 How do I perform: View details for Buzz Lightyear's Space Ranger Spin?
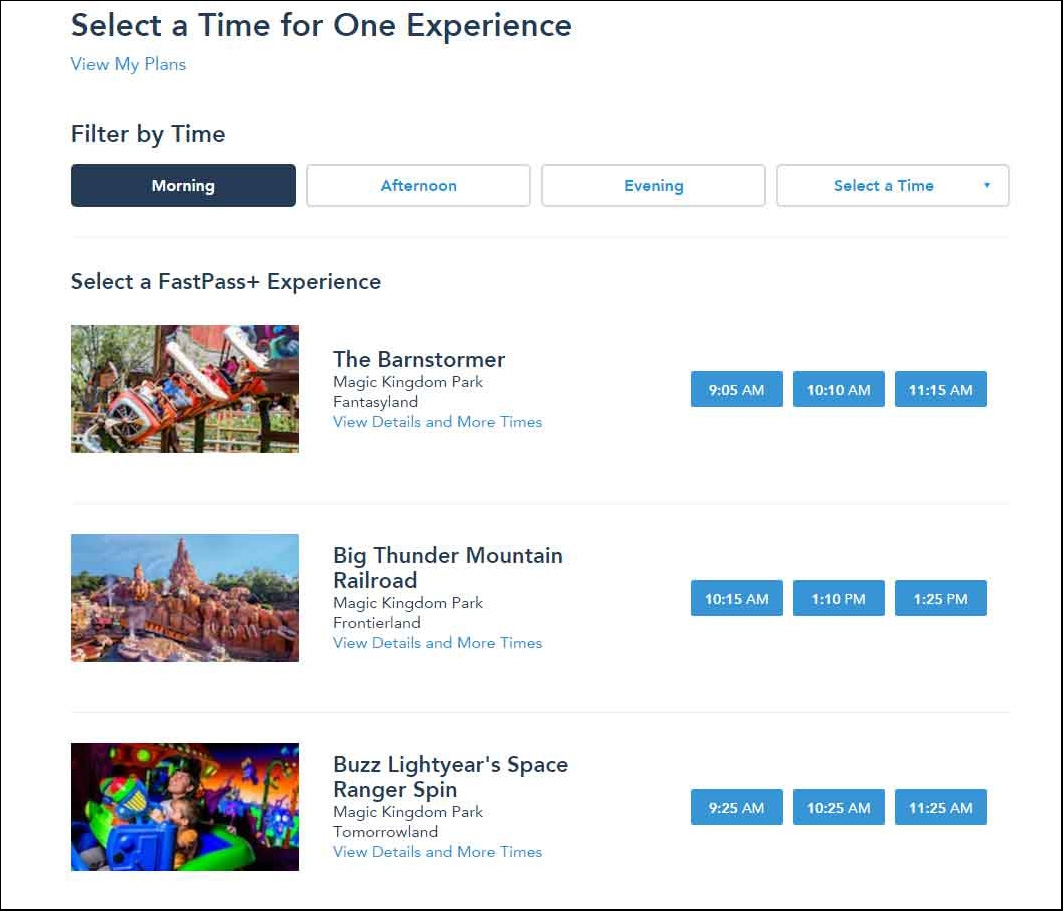pos(437,851)
